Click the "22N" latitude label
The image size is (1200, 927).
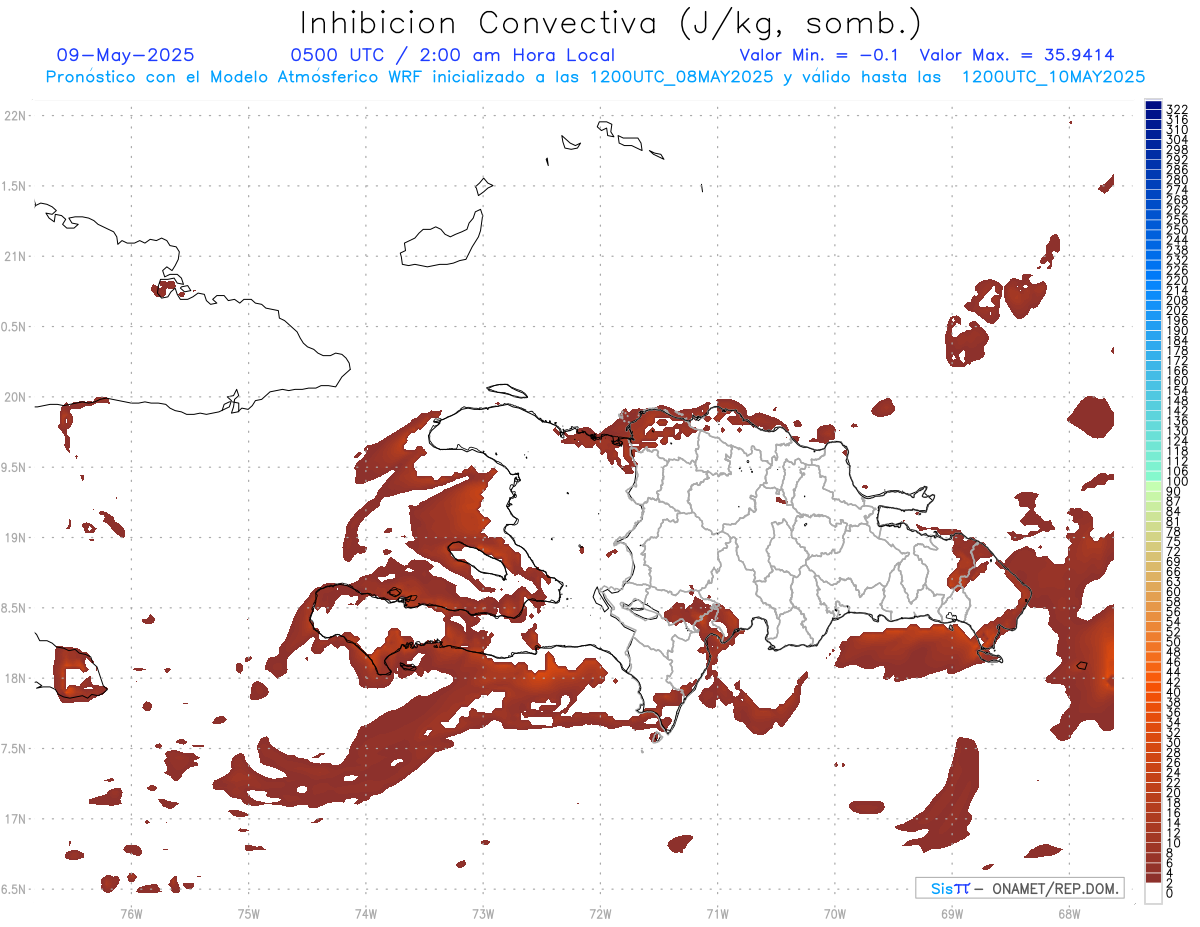[14, 116]
